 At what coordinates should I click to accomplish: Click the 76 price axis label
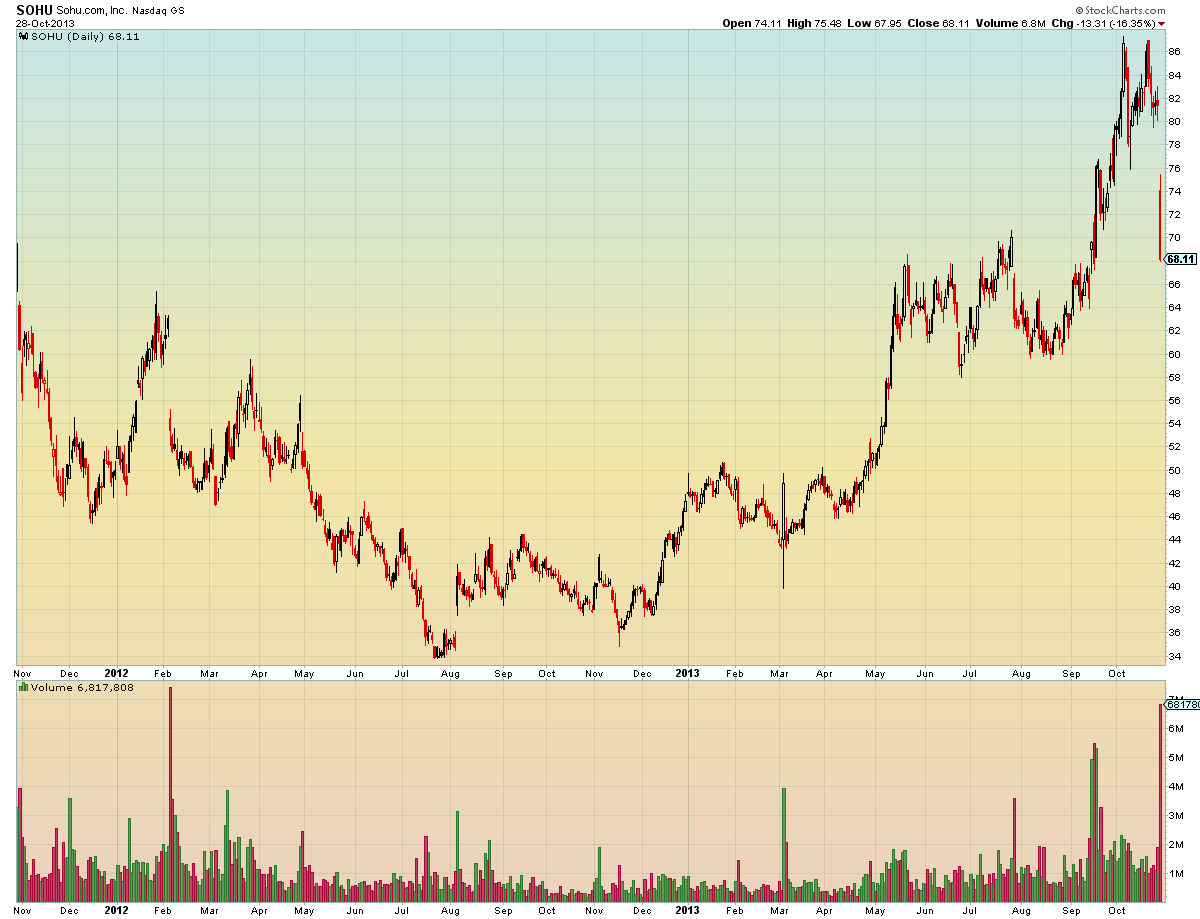(x=1175, y=168)
